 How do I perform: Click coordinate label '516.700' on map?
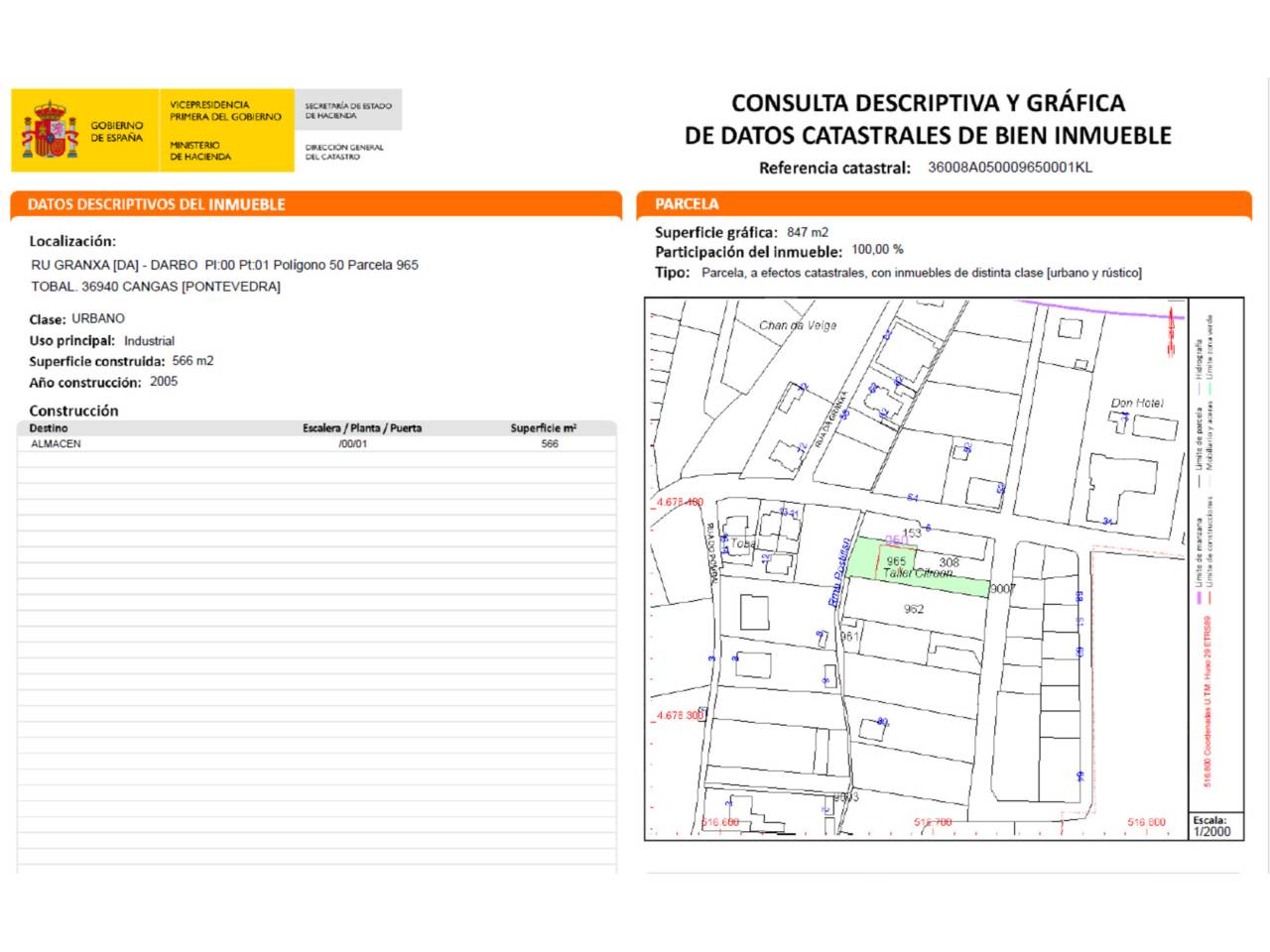933,823
